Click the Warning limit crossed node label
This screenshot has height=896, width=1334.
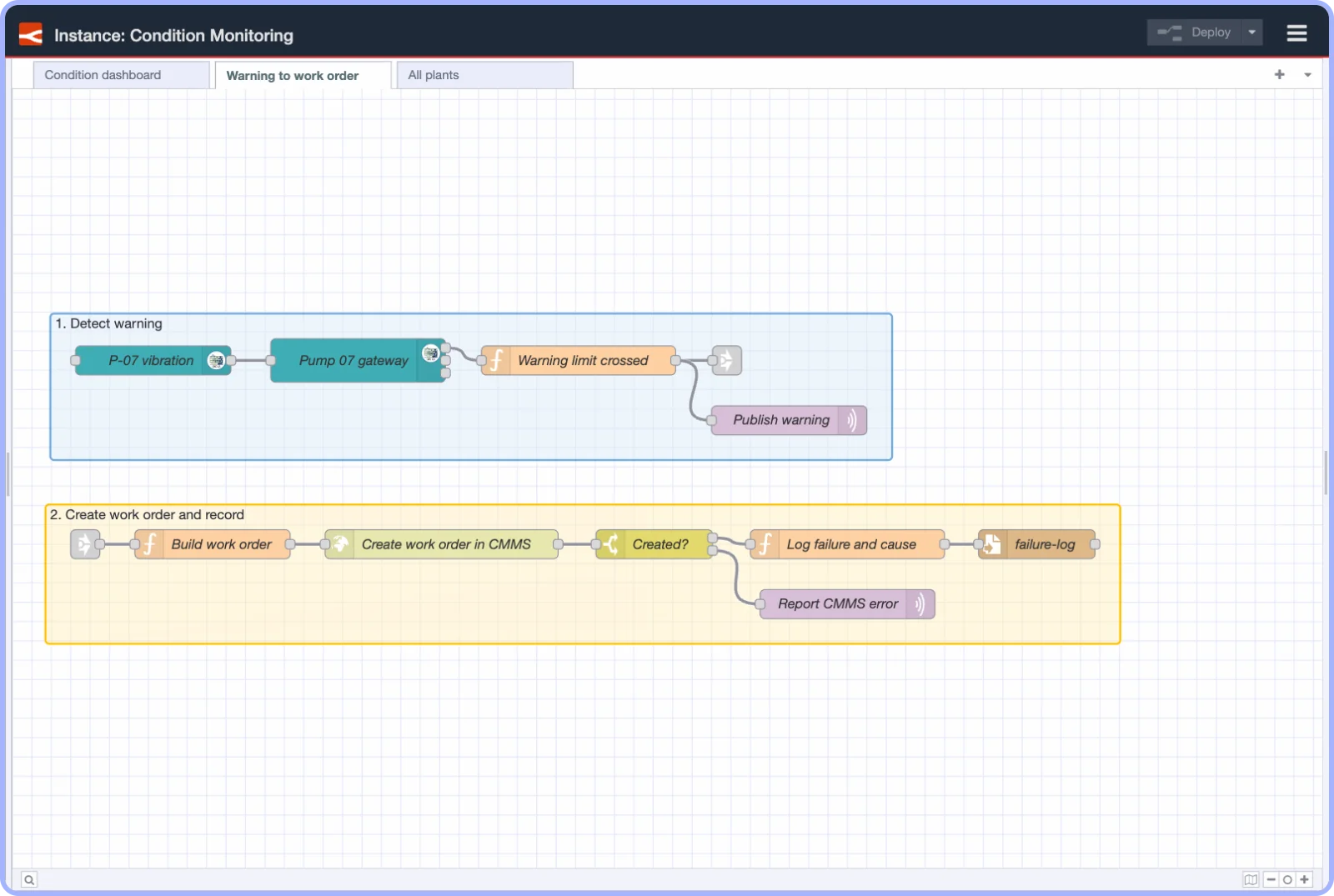(x=583, y=361)
